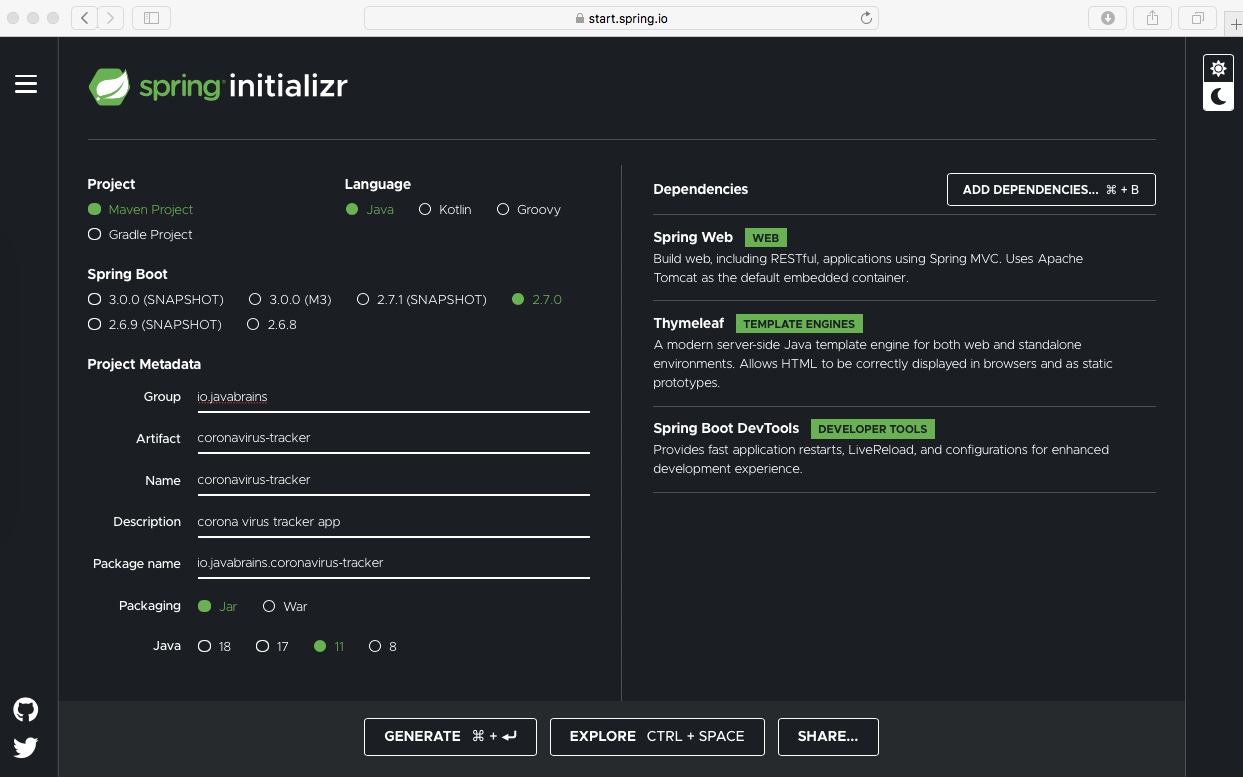Click the Spring Initializr logo
The height and width of the screenshot is (778, 1243).
[218, 86]
